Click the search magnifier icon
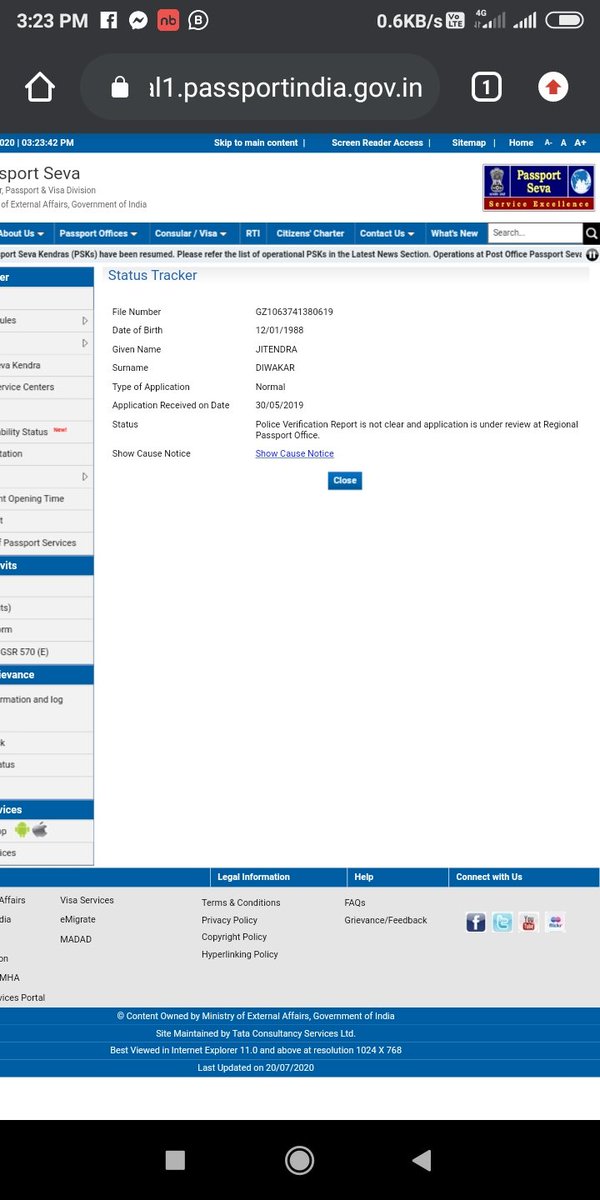600x1200 pixels. pos(591,234)
